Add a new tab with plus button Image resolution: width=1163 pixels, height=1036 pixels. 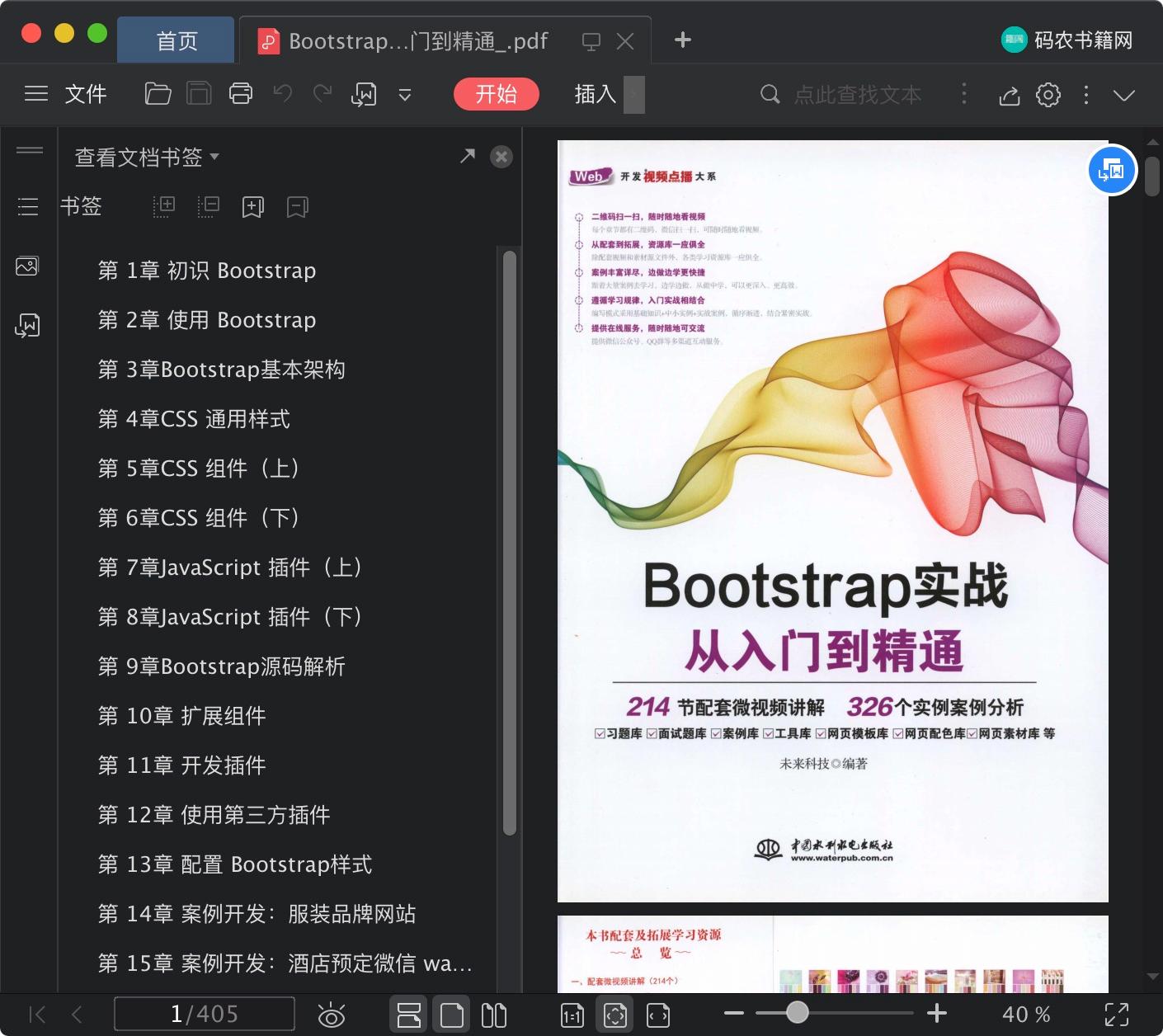click(x=683, y=40)
